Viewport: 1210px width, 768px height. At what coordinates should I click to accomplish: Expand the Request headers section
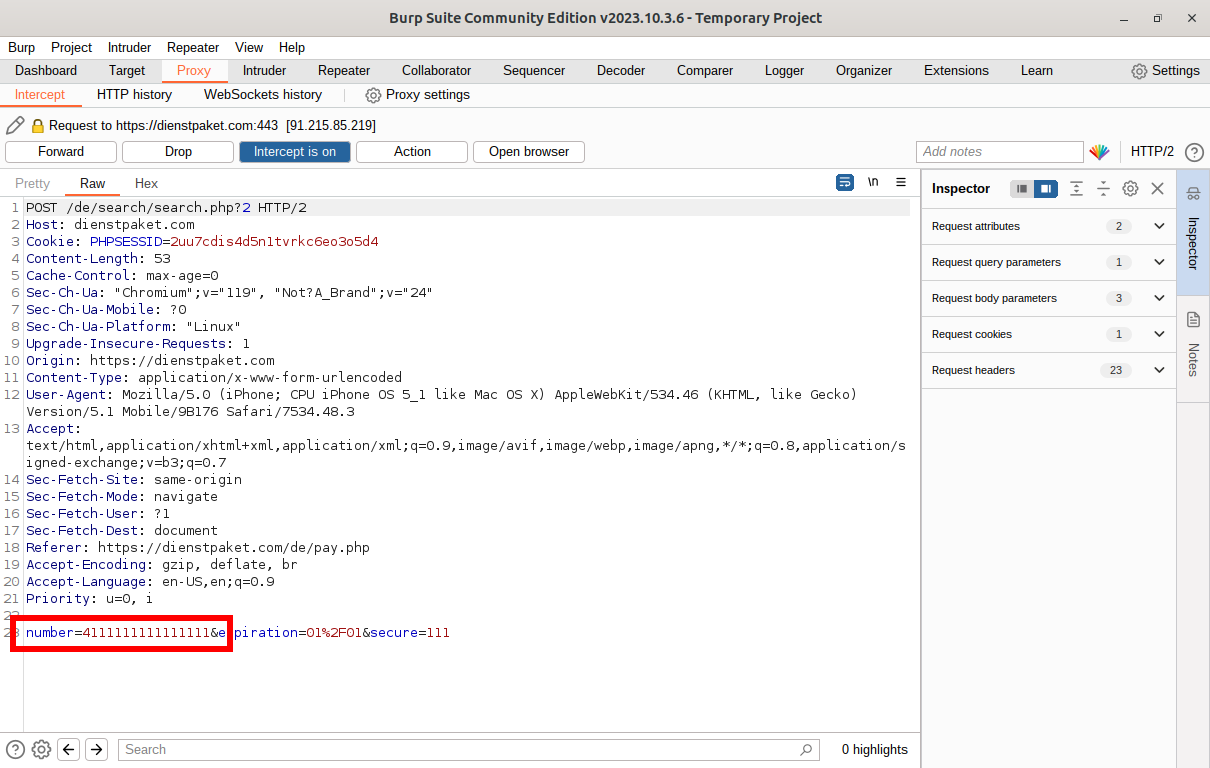pyautogui.click(x=1159, y=370)
